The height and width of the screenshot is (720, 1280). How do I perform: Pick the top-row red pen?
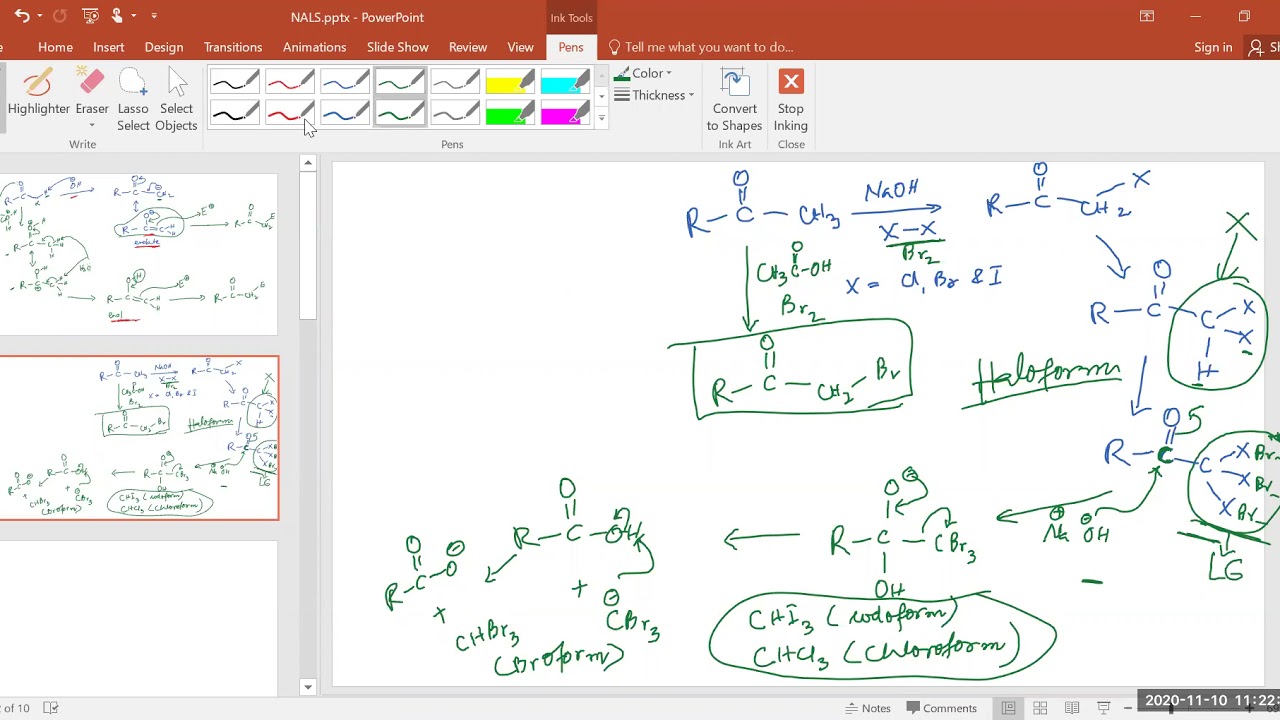click(x=290, y=82)
